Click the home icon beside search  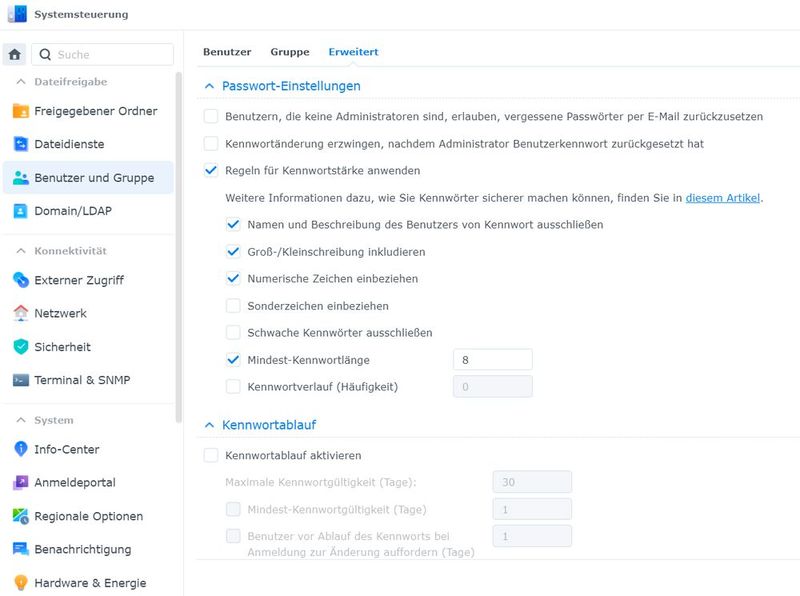coord(14,54)
